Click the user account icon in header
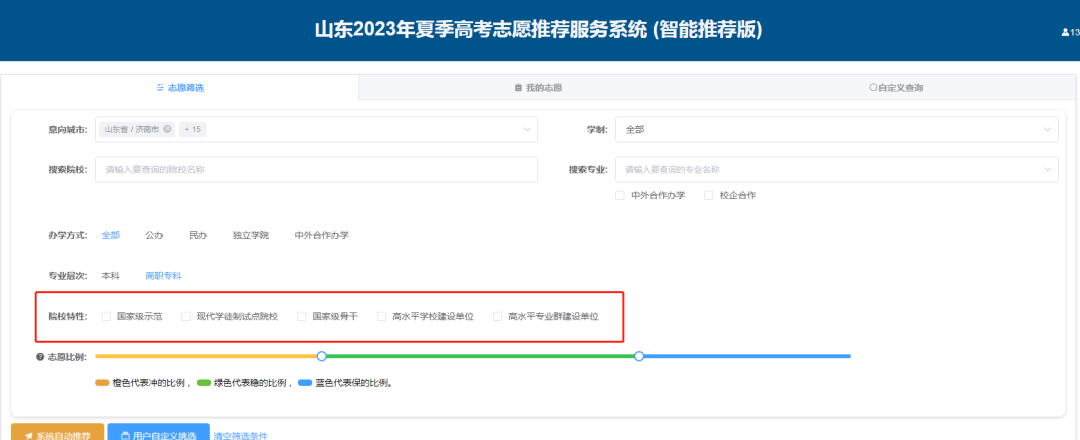This screenshot has height=440, width=1080. (1065, 32)
